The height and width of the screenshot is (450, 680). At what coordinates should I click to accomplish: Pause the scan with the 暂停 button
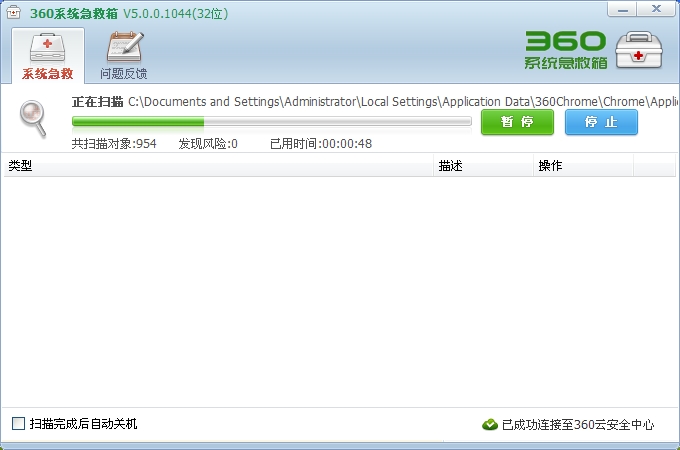(516, 122)
